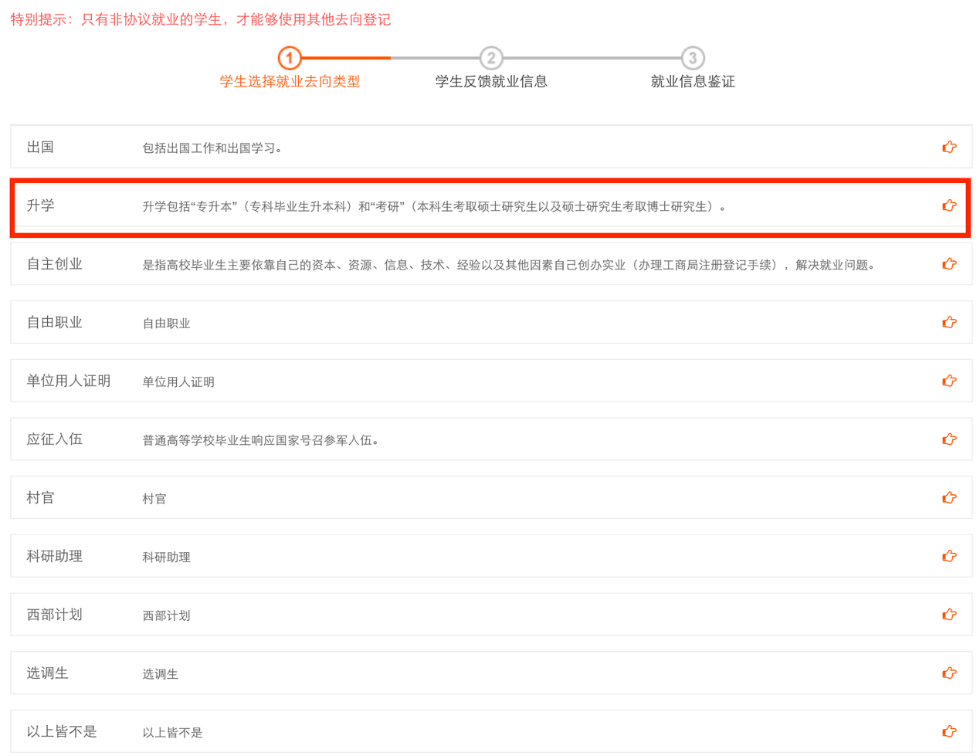980x756 pixels.
Task: Open the 学生反馈就业信息 step label
Action: [x=491, y=82]
